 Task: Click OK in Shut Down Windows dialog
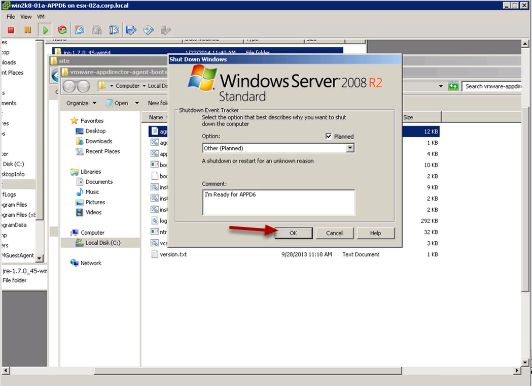pyautogui.click(x=293, y=233)
